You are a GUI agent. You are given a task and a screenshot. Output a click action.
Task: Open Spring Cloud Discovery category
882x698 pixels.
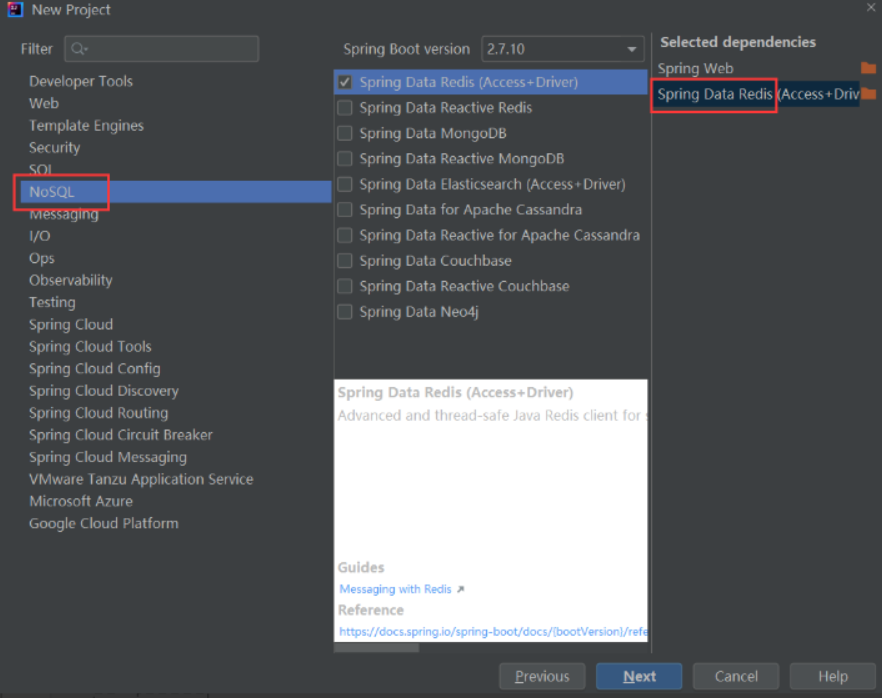tap(104, 391)
